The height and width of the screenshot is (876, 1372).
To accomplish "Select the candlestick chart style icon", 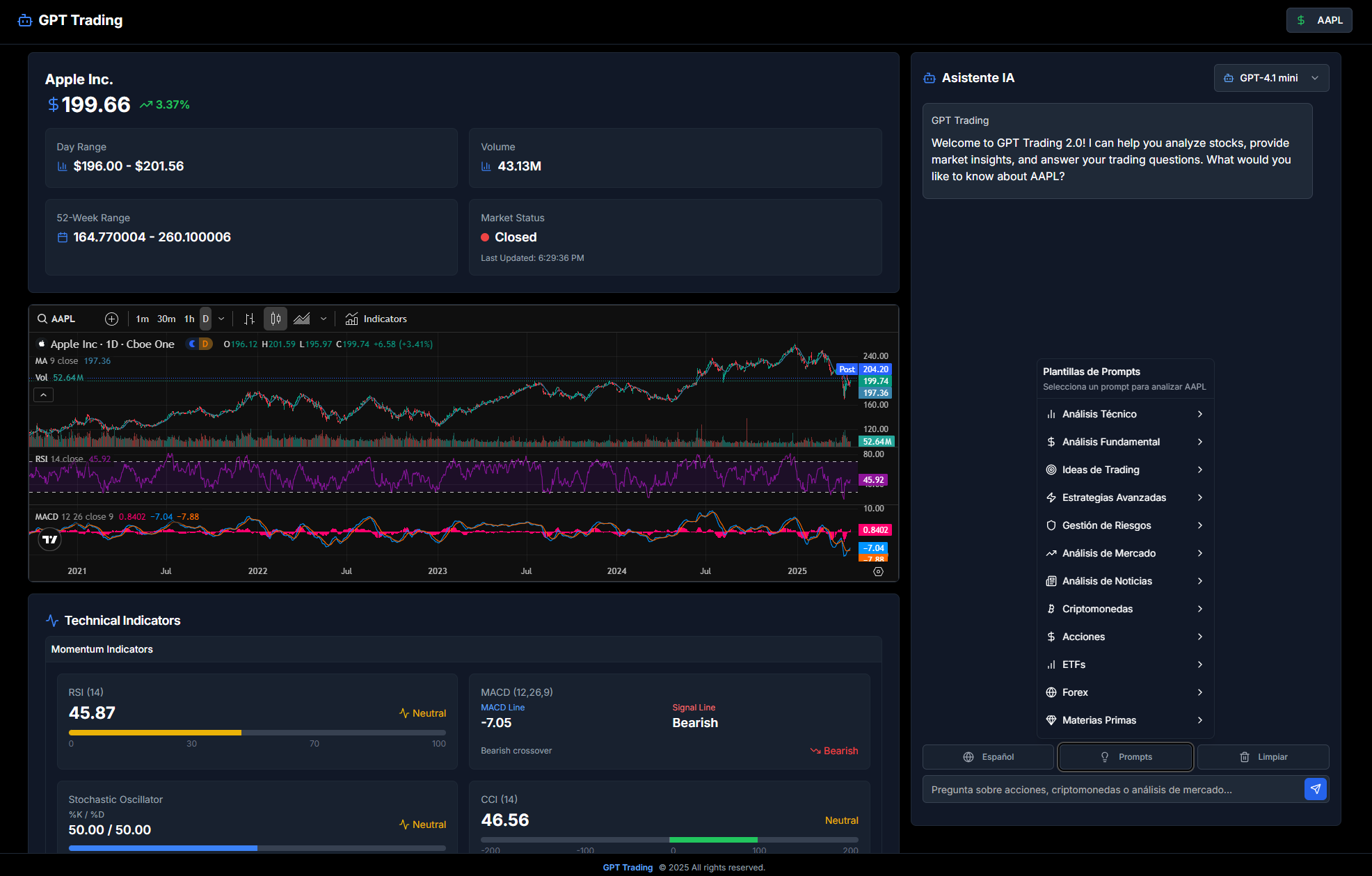I will point(276,318).
